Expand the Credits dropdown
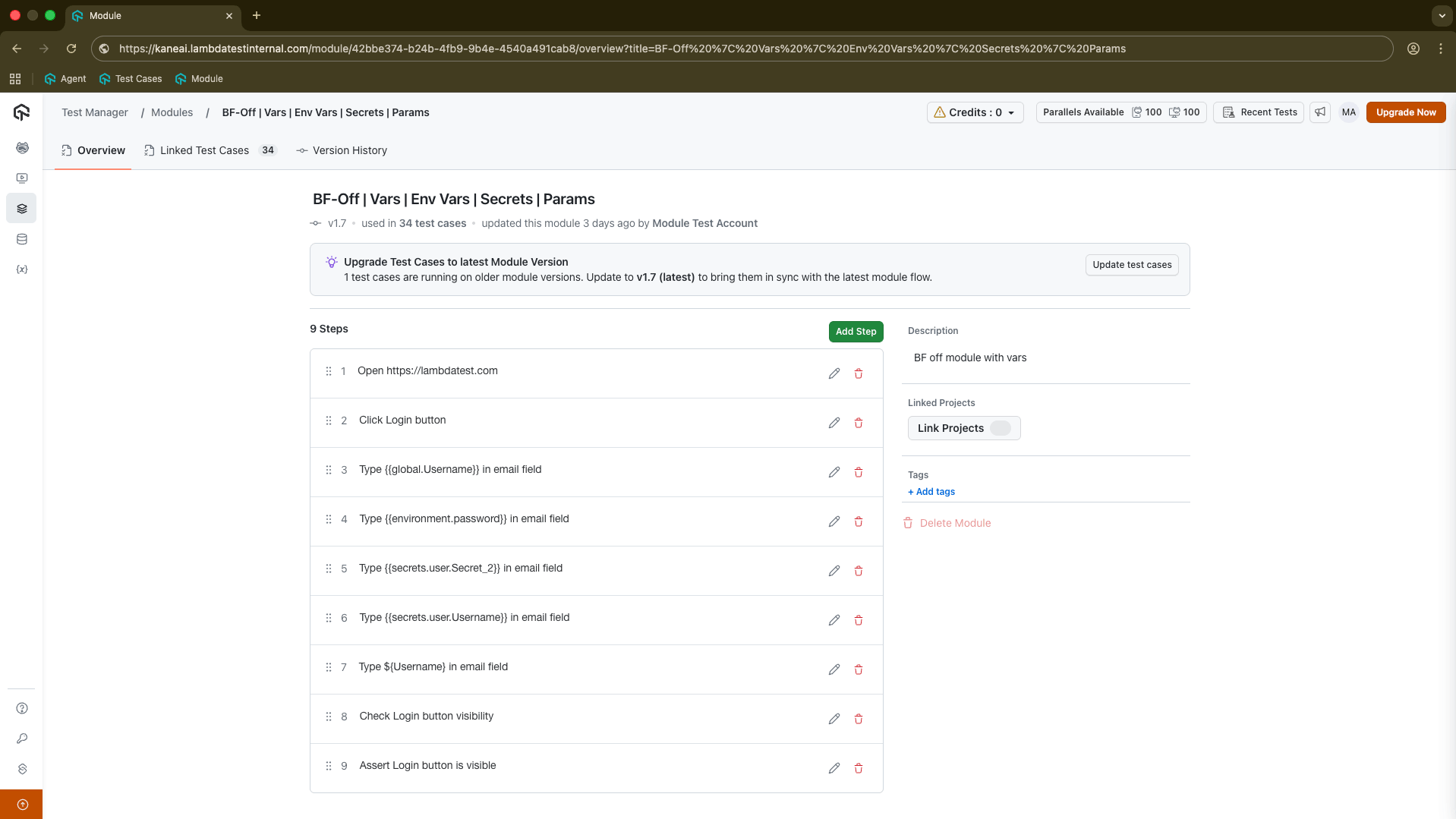1456x819 pixels. coord(975,112)
